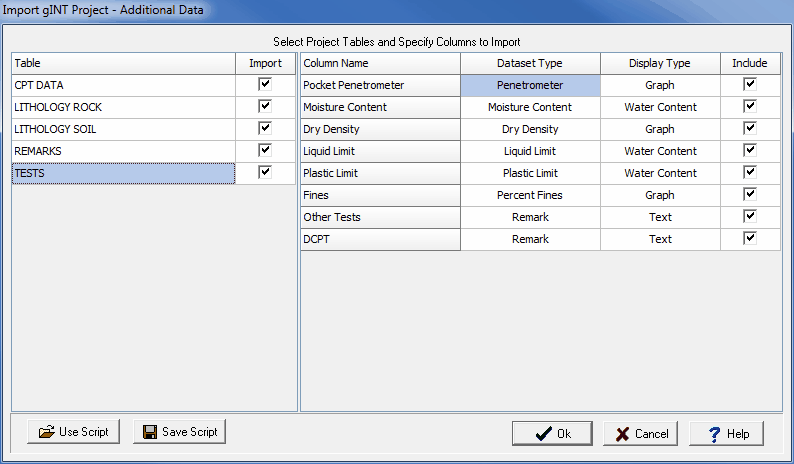
Task: Select the Liquid Limit column name row
Action: tap(380, 151)
